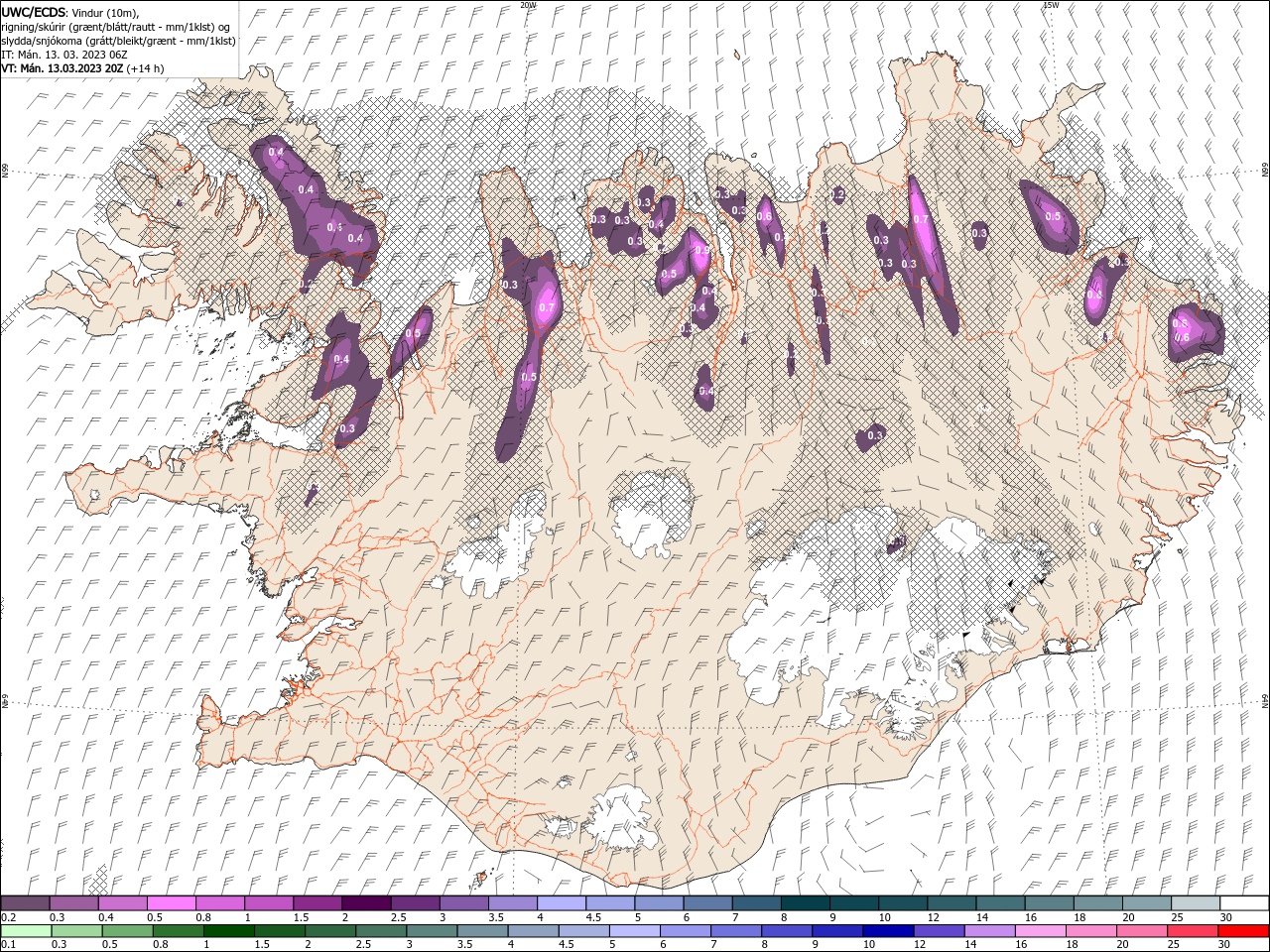The height and width of the screenshot is (952, 1270).
Task: Click the 20W longitude label
Action: [x=529, y=5]
